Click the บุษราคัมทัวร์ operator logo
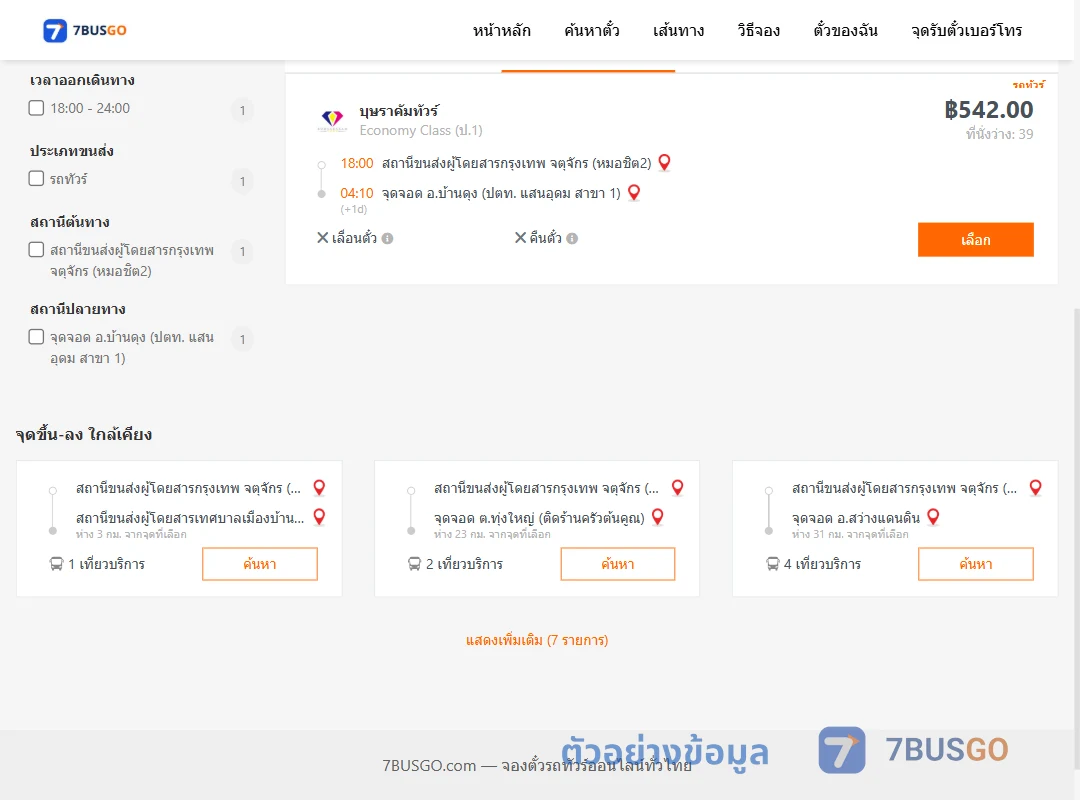The height and width of the screenshot is (800, 1080). coord(332,121)
